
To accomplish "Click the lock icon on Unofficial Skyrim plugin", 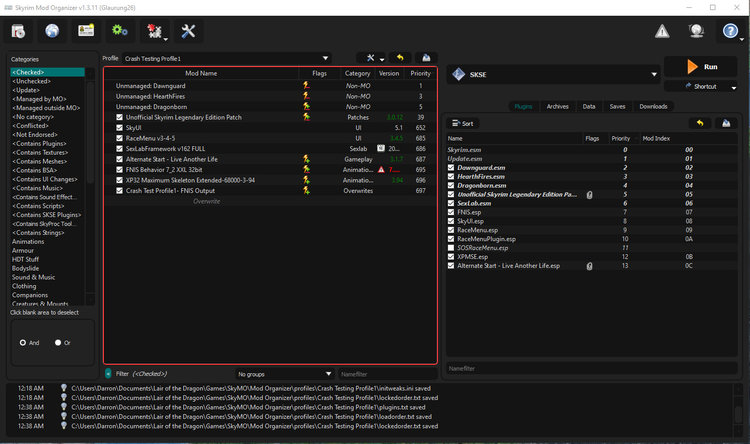I will [x=589, y=195].
